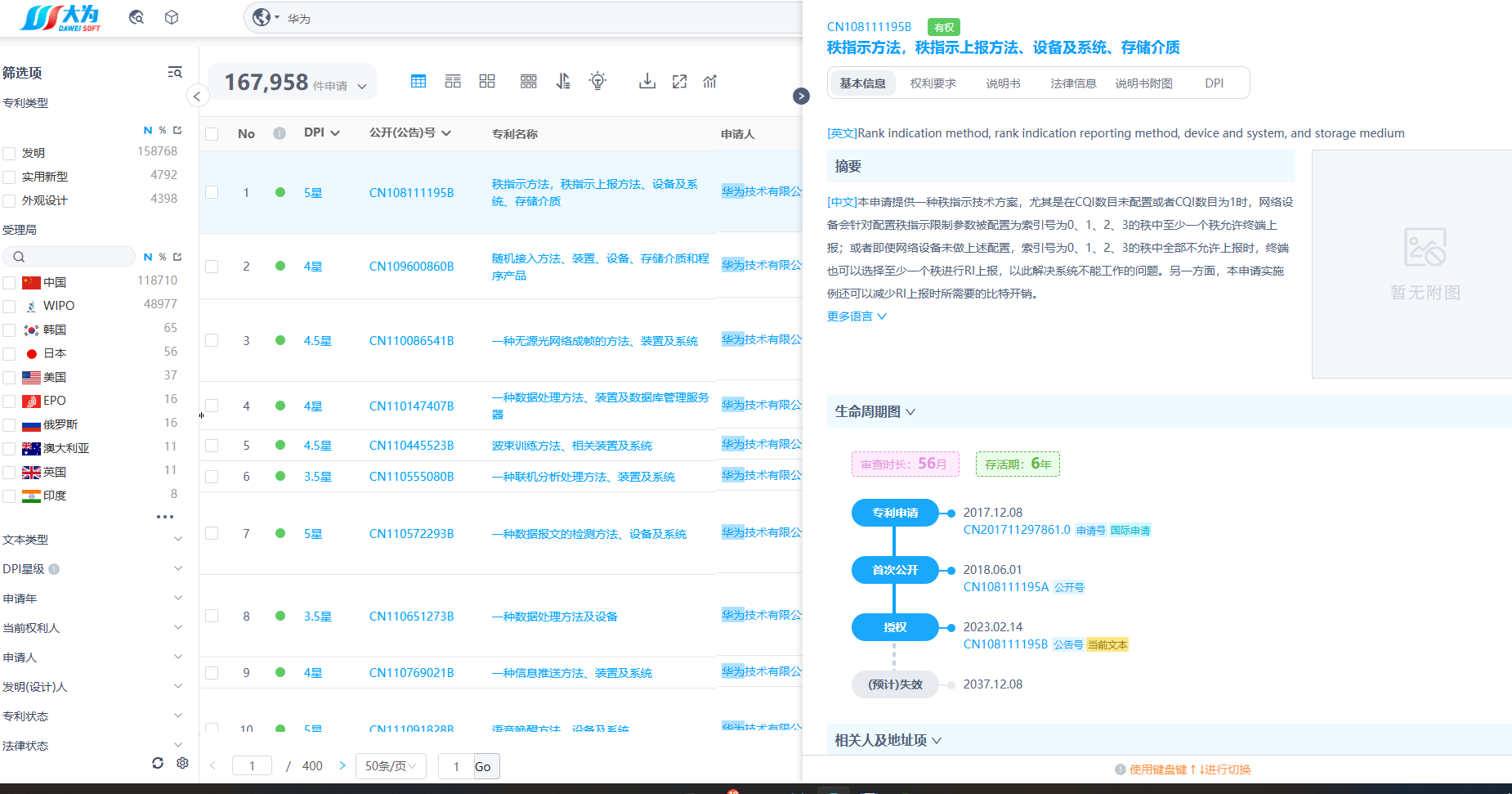Click the 3D cube icon in header

point(172,17)
